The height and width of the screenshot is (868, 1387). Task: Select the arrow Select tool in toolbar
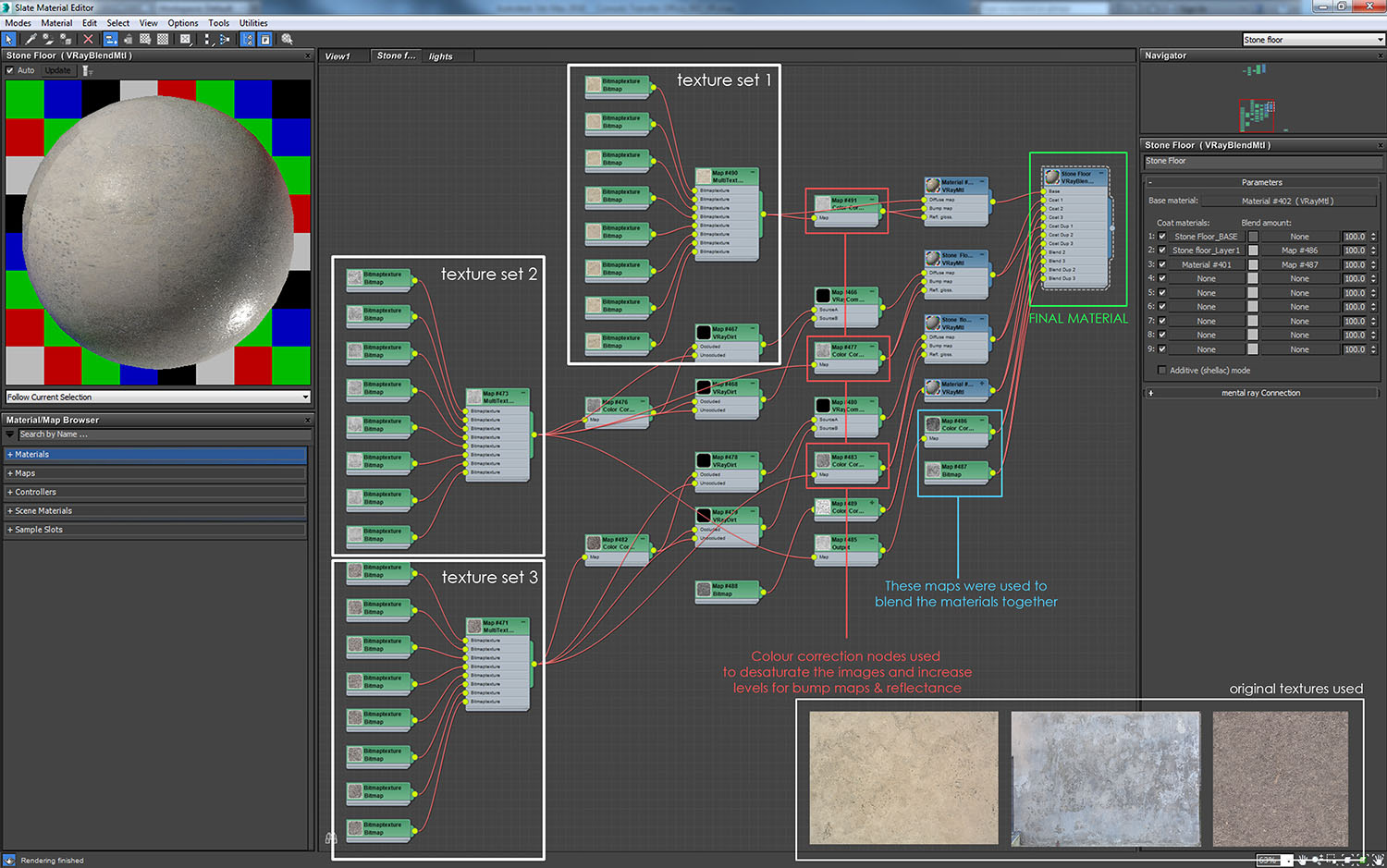(x=8, y=39)
